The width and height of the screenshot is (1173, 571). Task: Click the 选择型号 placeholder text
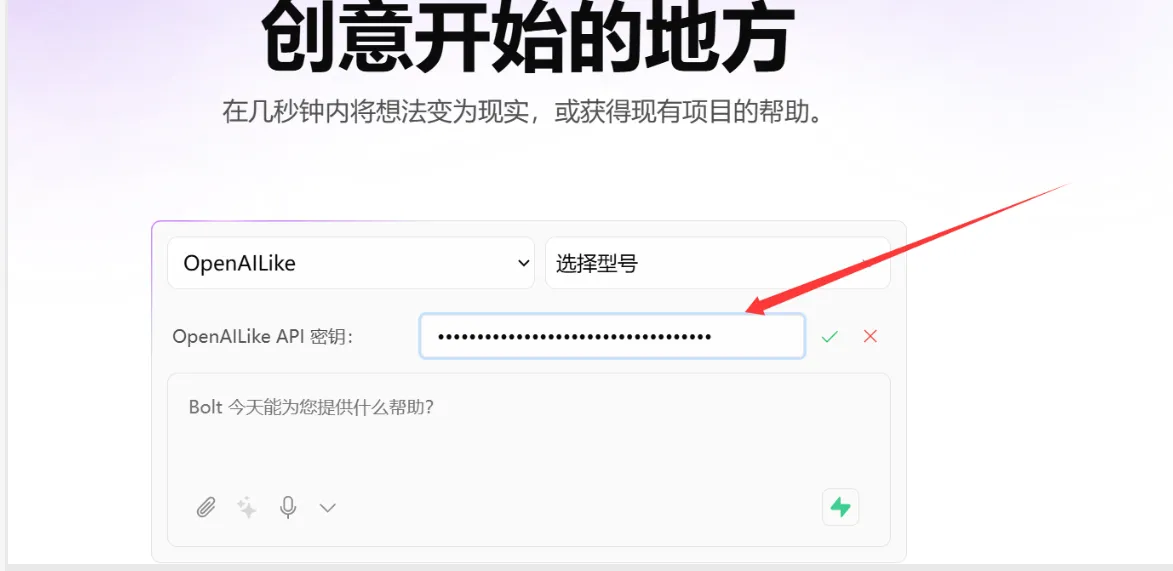596,263
